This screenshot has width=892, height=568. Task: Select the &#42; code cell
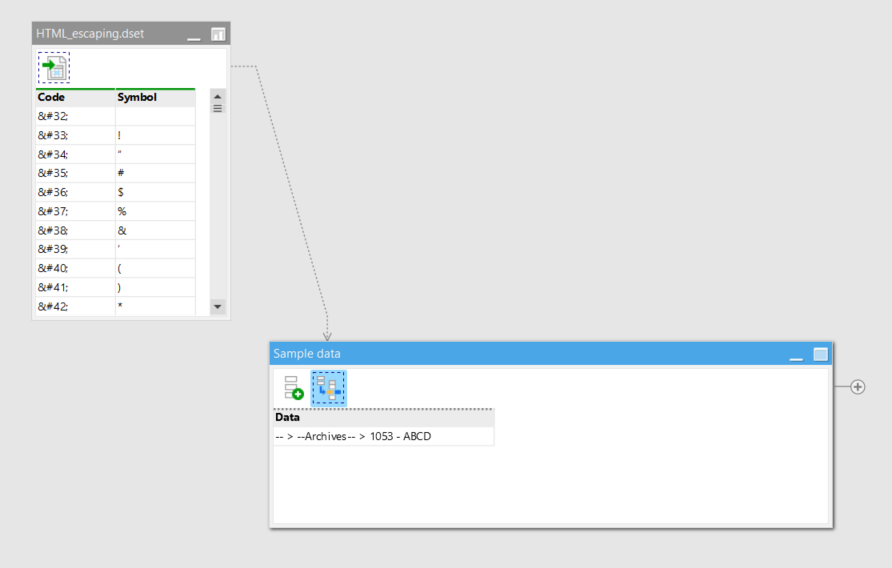(75, 306)
